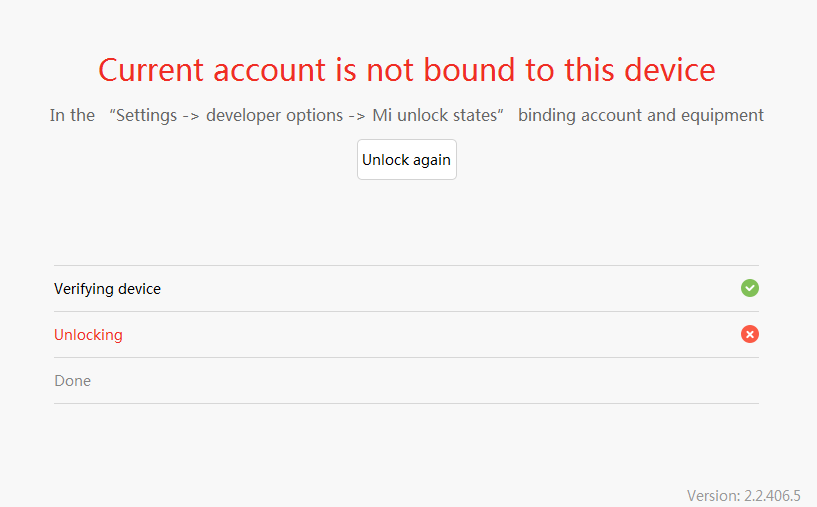Click the Done step label

tap(72, 381)
